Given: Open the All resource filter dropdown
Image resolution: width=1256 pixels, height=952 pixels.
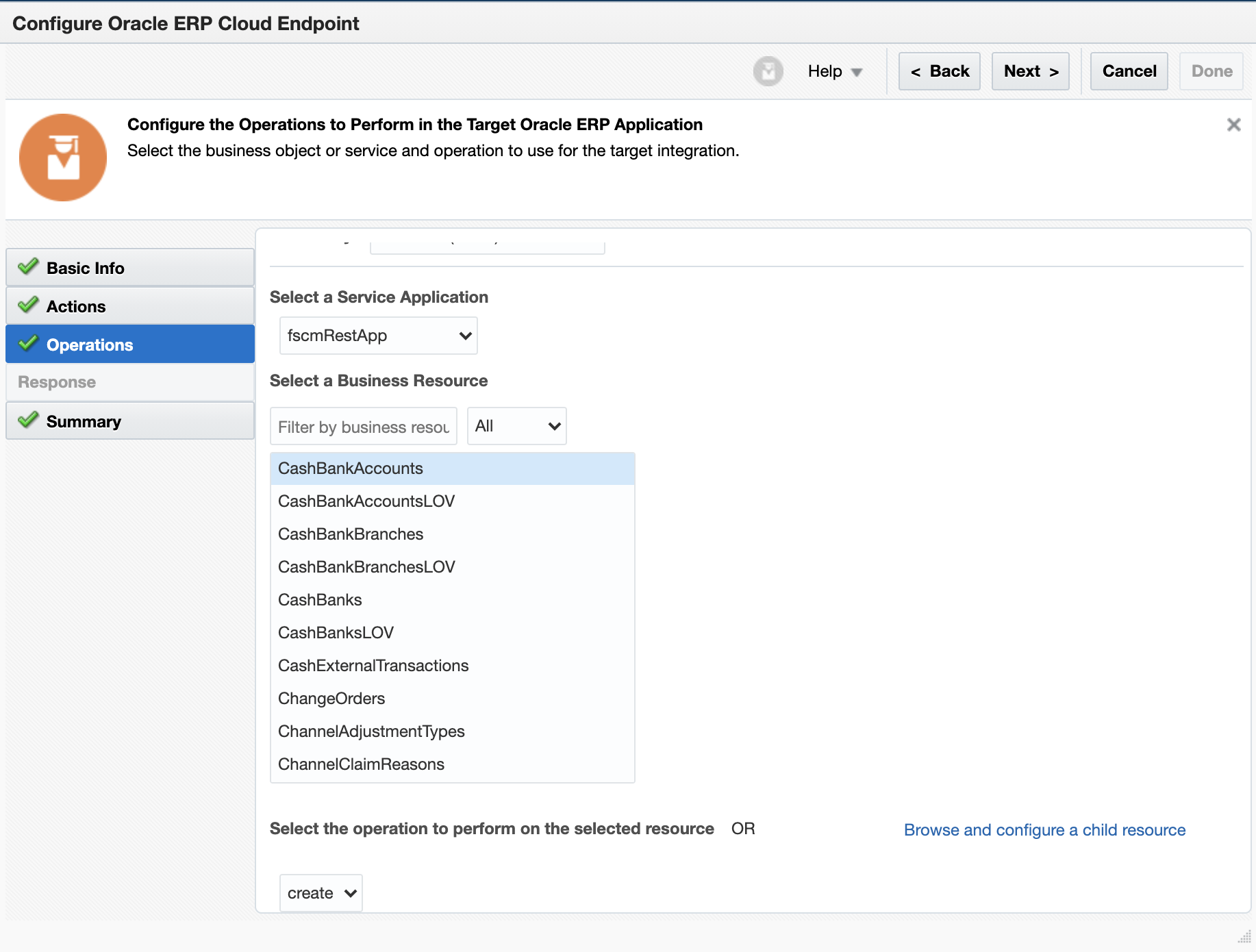Looking at the screenshot, I should (516, 426).
